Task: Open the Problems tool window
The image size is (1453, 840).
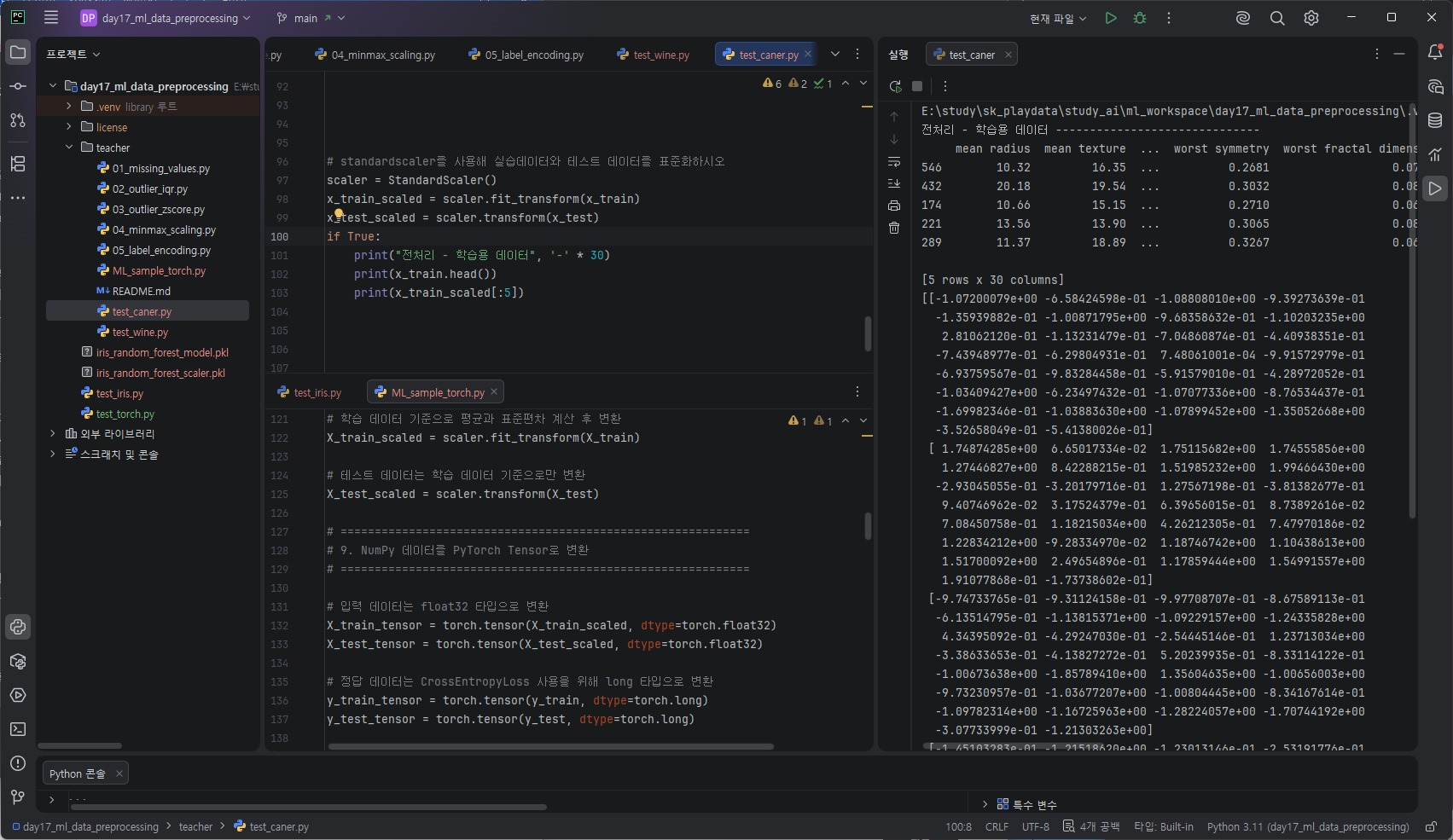Action: point(18,763)
